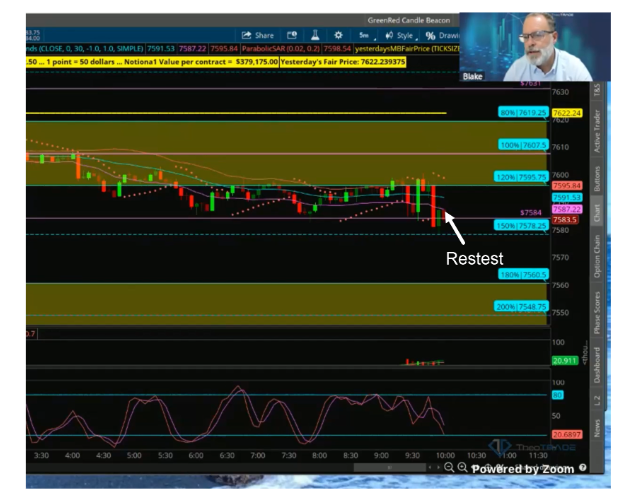This screenshot has width=623, height=500.
Task: Click the 100% | 7607.5 level label
Action: click(x=523, y=145)
